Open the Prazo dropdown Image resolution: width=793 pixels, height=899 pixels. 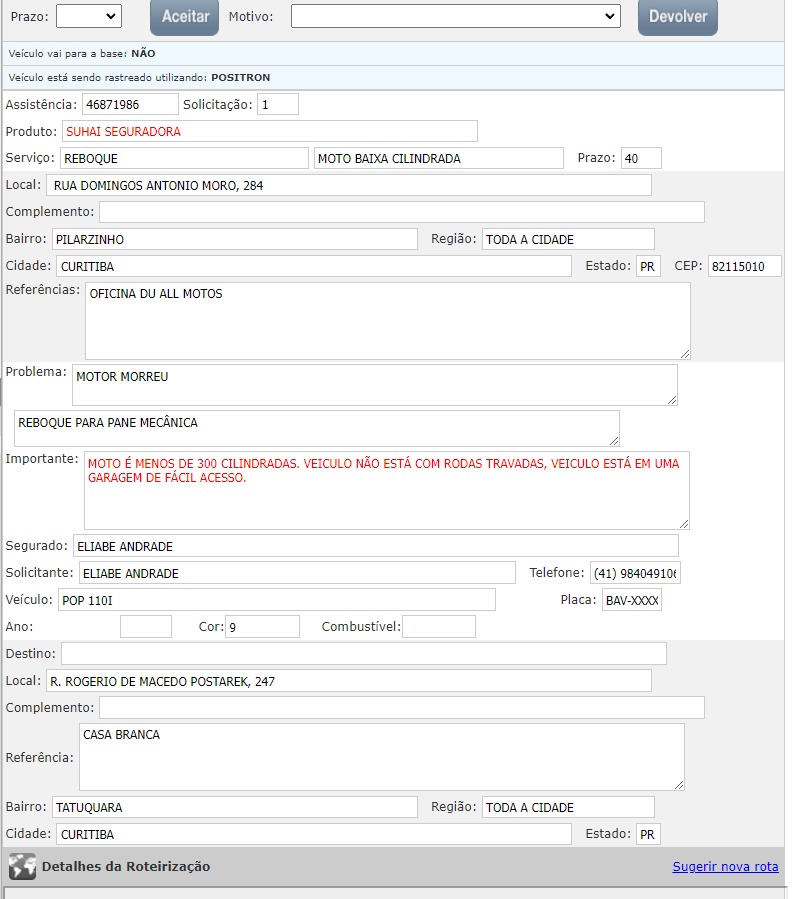pos(88,16)
